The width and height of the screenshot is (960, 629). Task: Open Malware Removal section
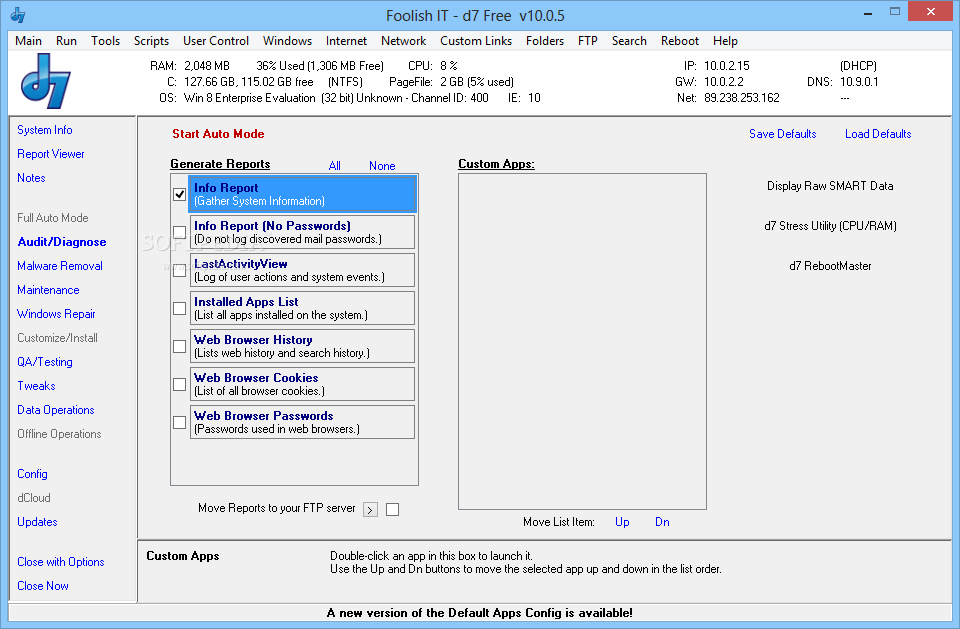click(x=60, y=266)
